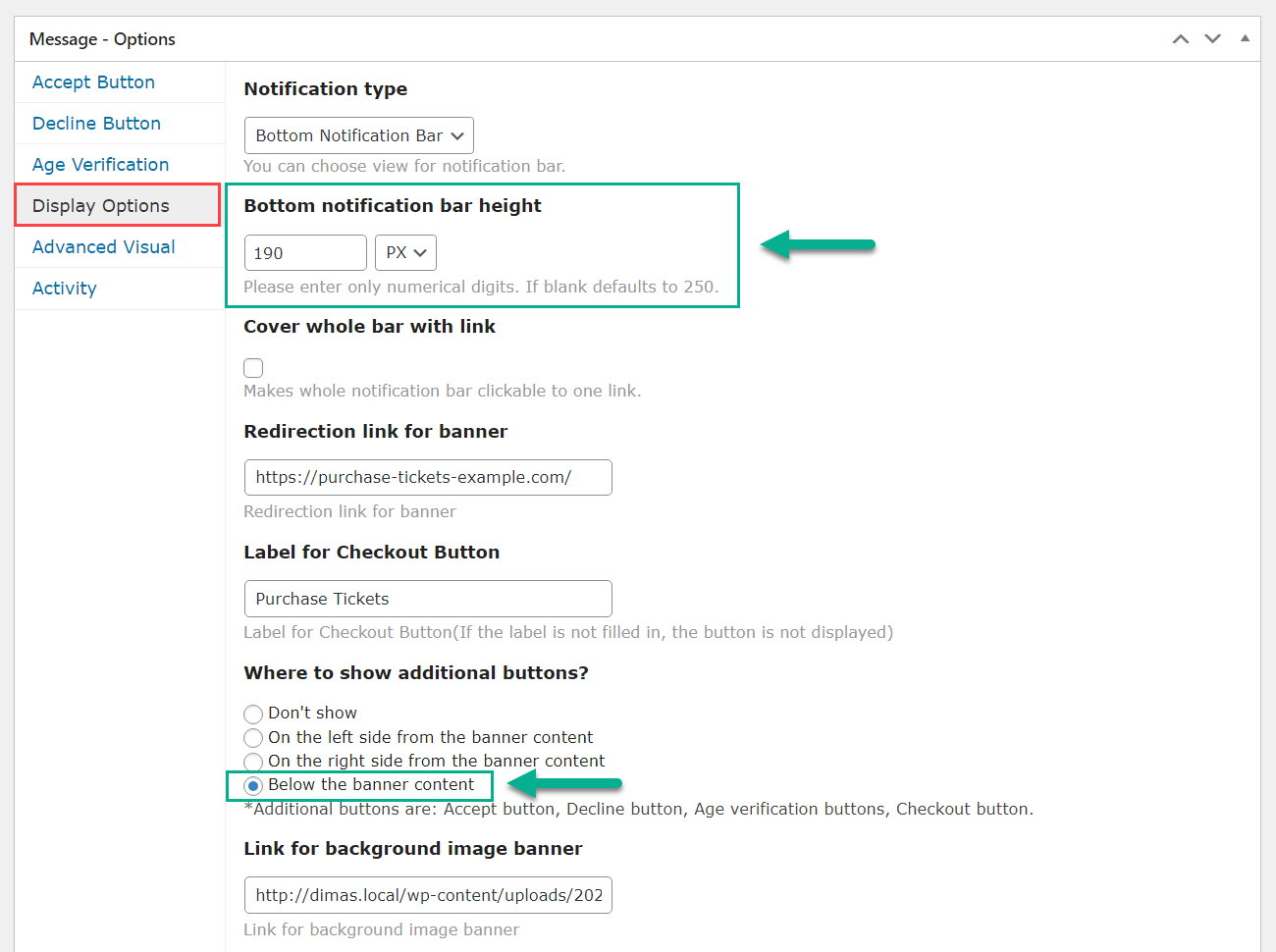Click the Bottom notification bar height heading
Screen dimensions: 1276x952
coord(393,206)
